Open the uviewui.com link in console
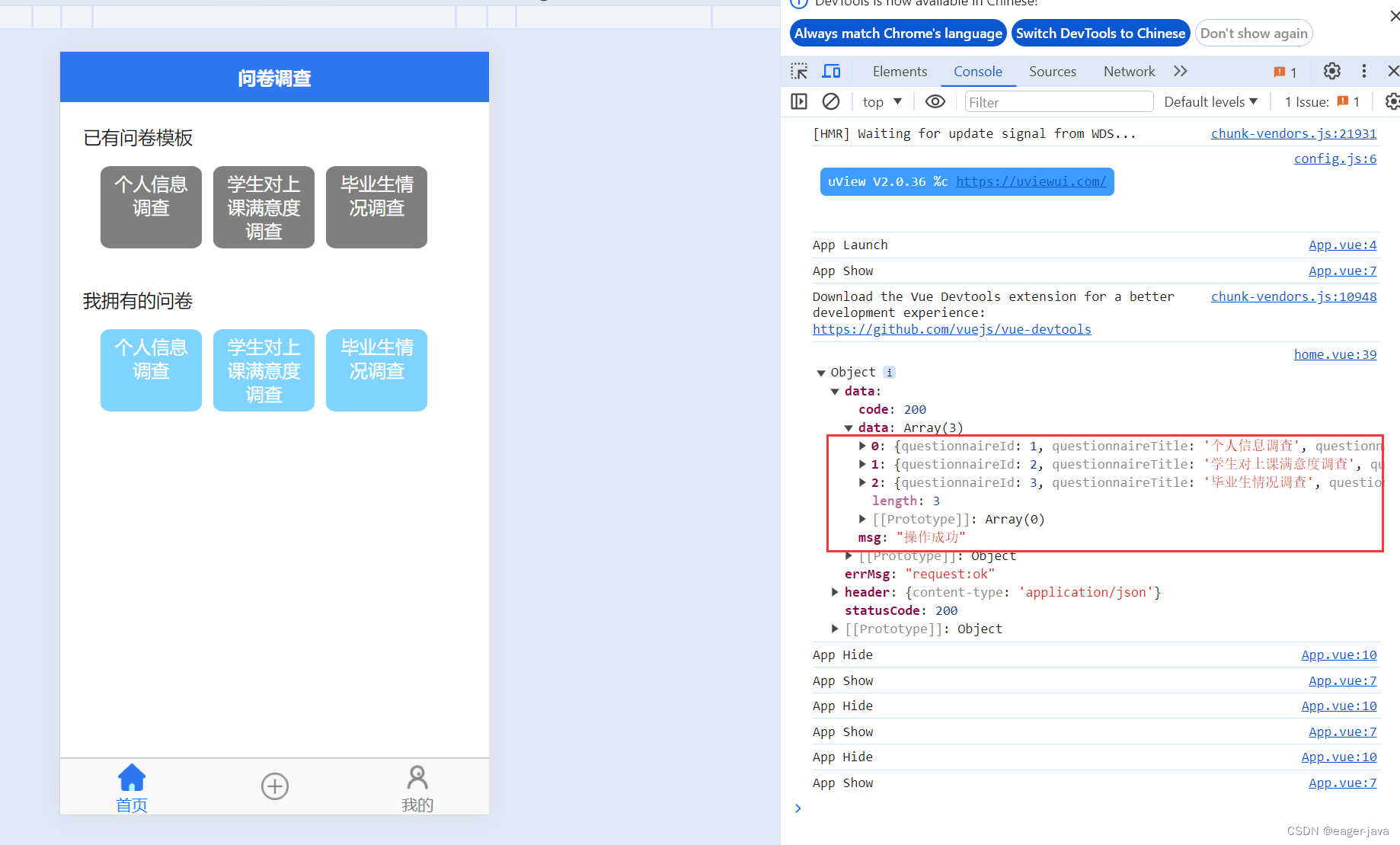 pos(1031,181)
